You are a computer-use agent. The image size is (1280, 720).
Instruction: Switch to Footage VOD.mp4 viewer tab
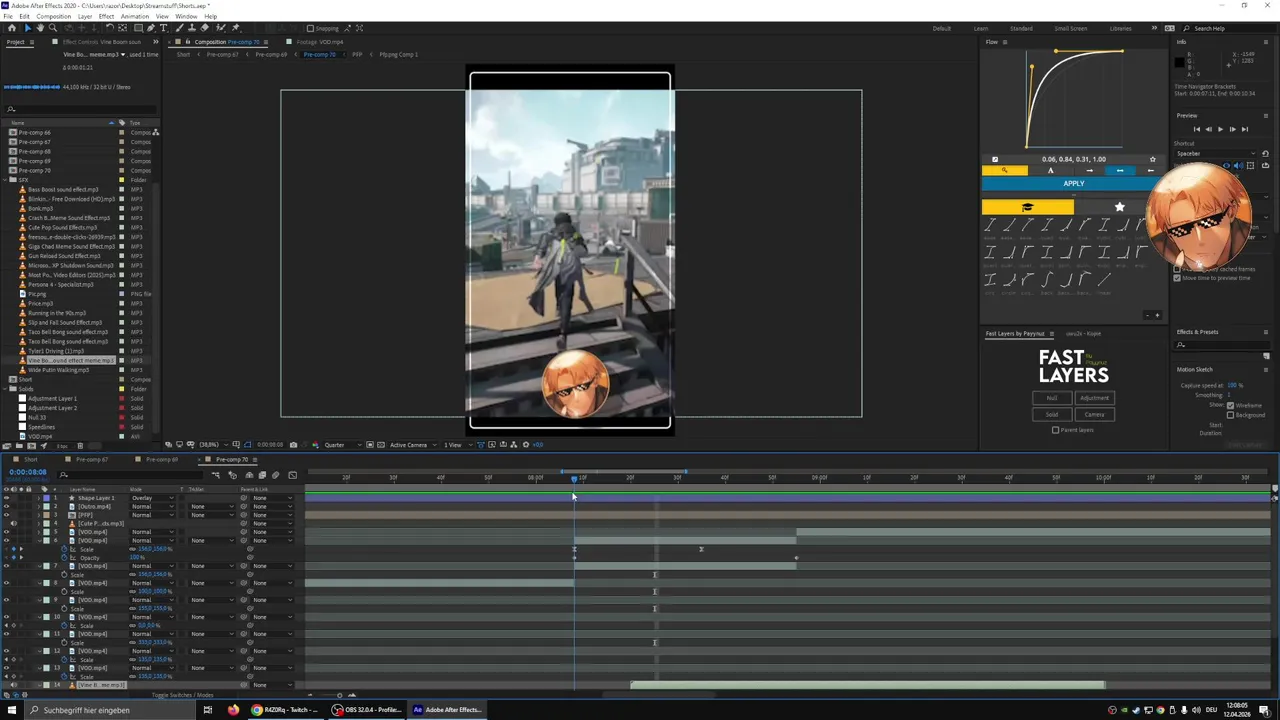coord(320,42)
